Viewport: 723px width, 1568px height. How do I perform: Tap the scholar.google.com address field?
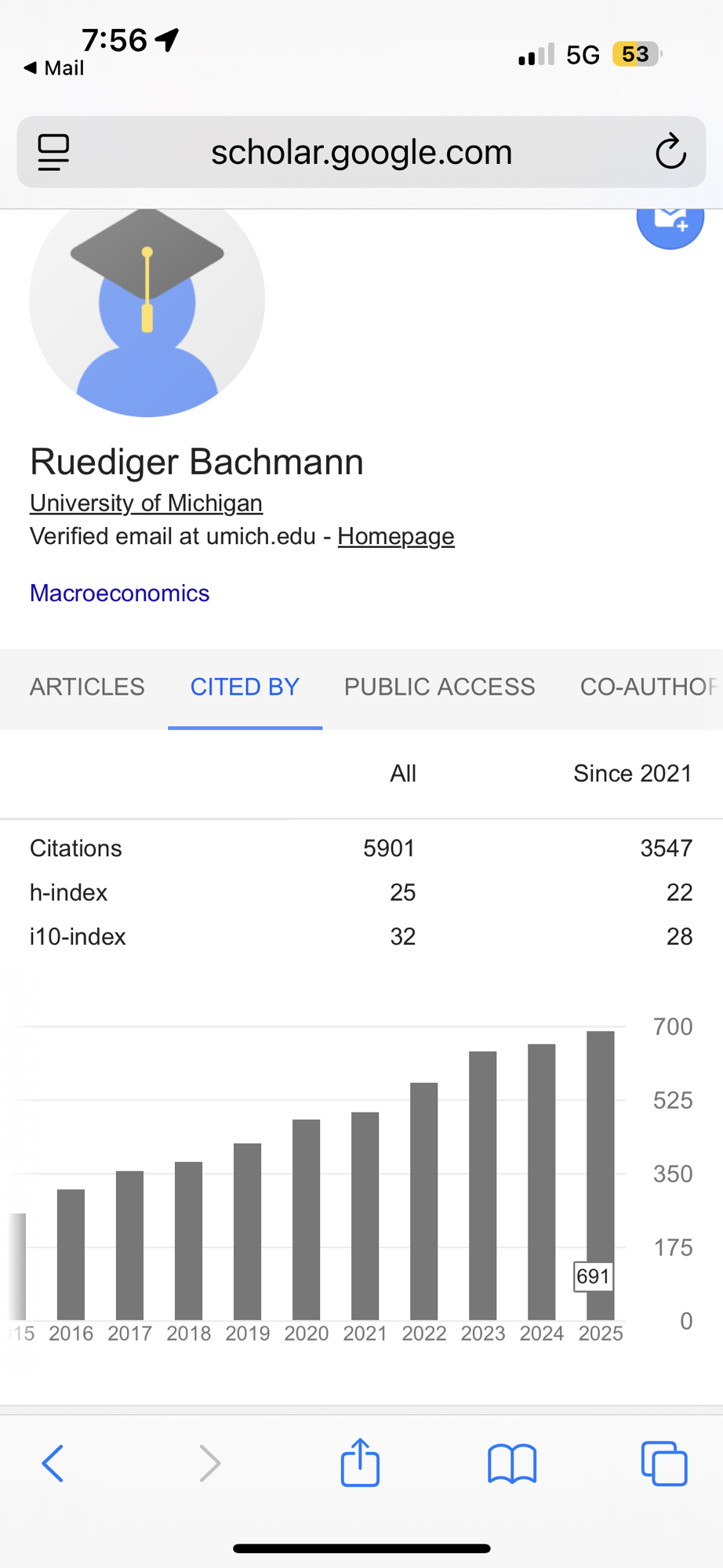tap(361, 152)
